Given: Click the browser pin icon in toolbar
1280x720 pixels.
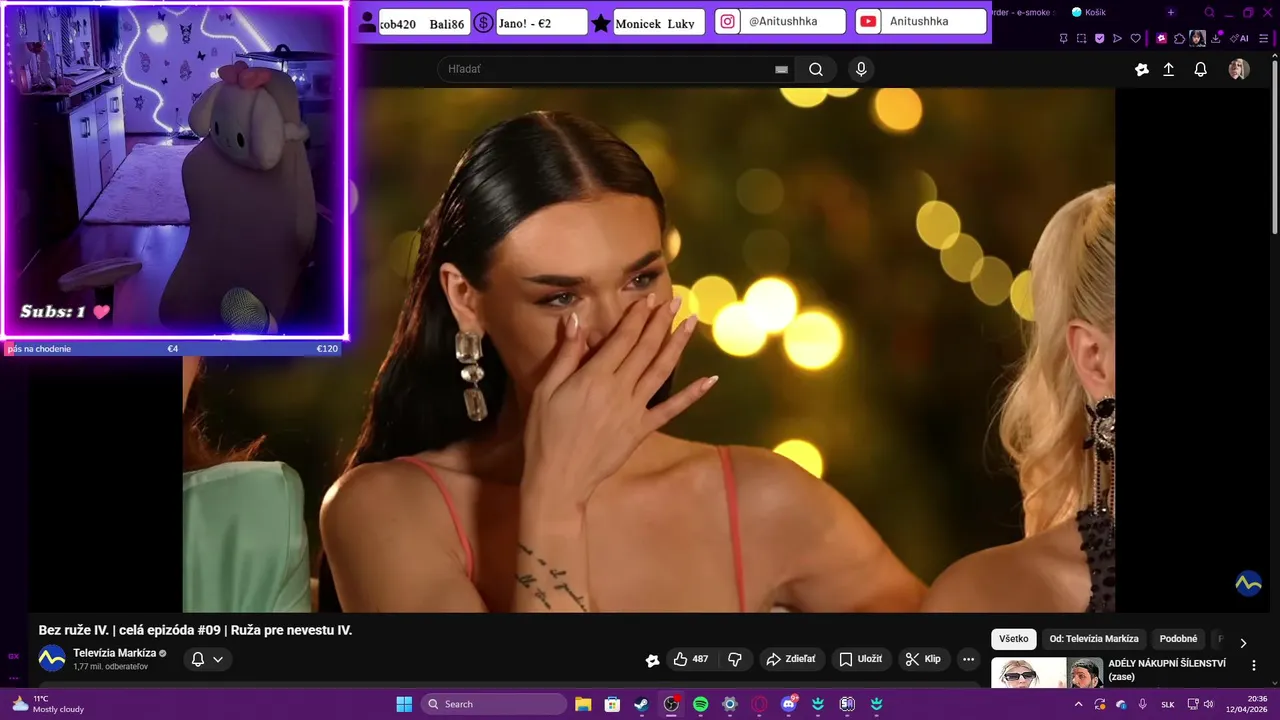Looking at the screenshot, I should pyautogui.click(x=1063, y=38).
